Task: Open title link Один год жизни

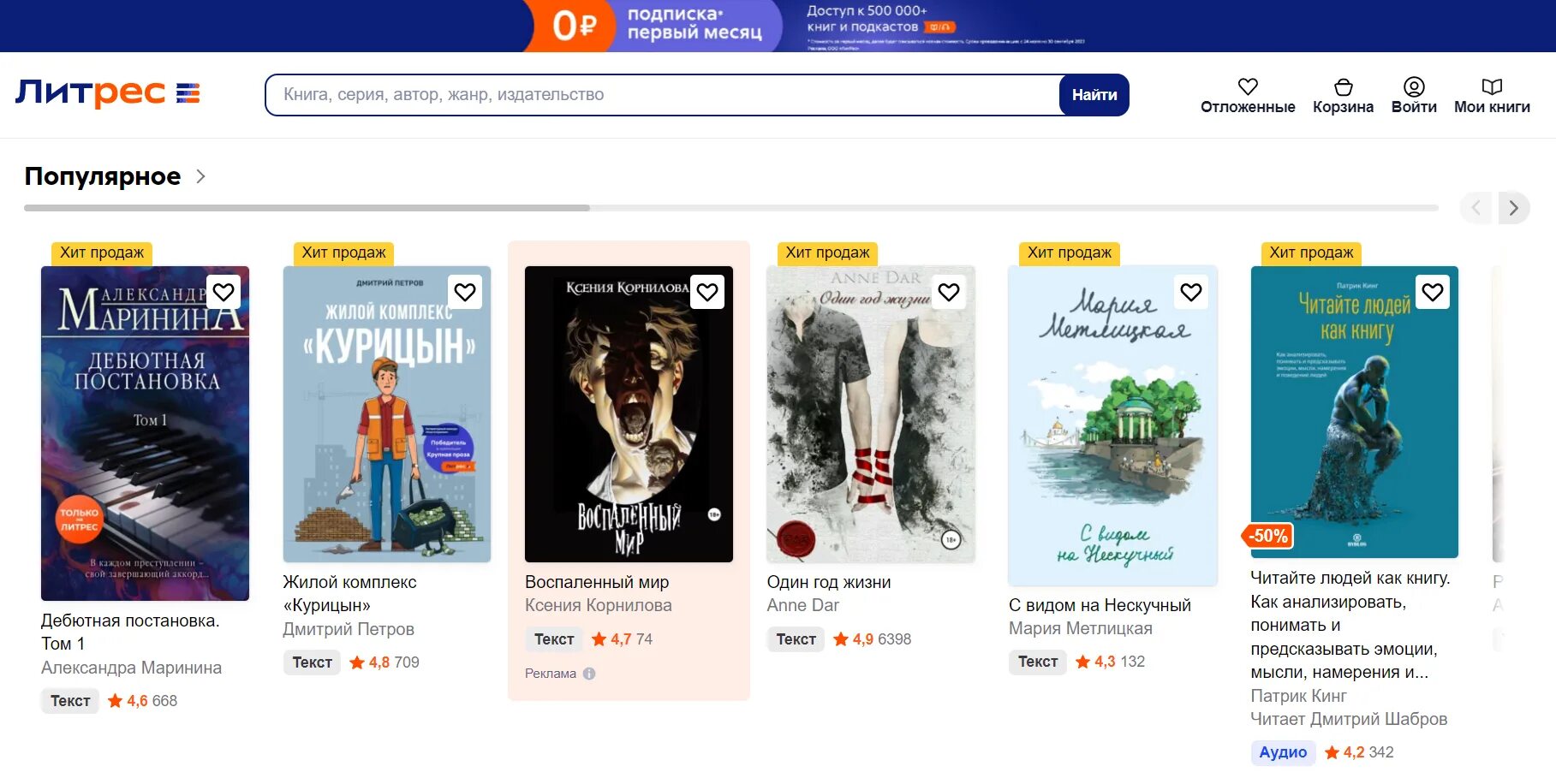Action: 829,582
